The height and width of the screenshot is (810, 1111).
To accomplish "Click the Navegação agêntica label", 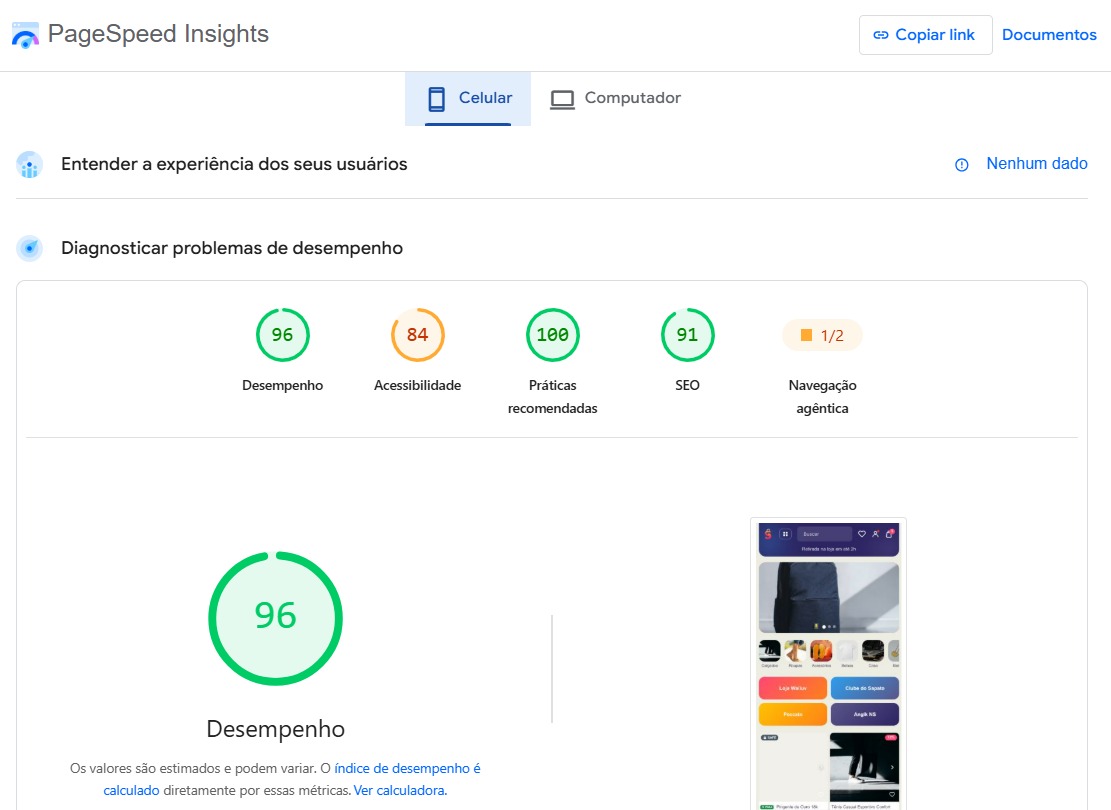I will tap(822, 397).
